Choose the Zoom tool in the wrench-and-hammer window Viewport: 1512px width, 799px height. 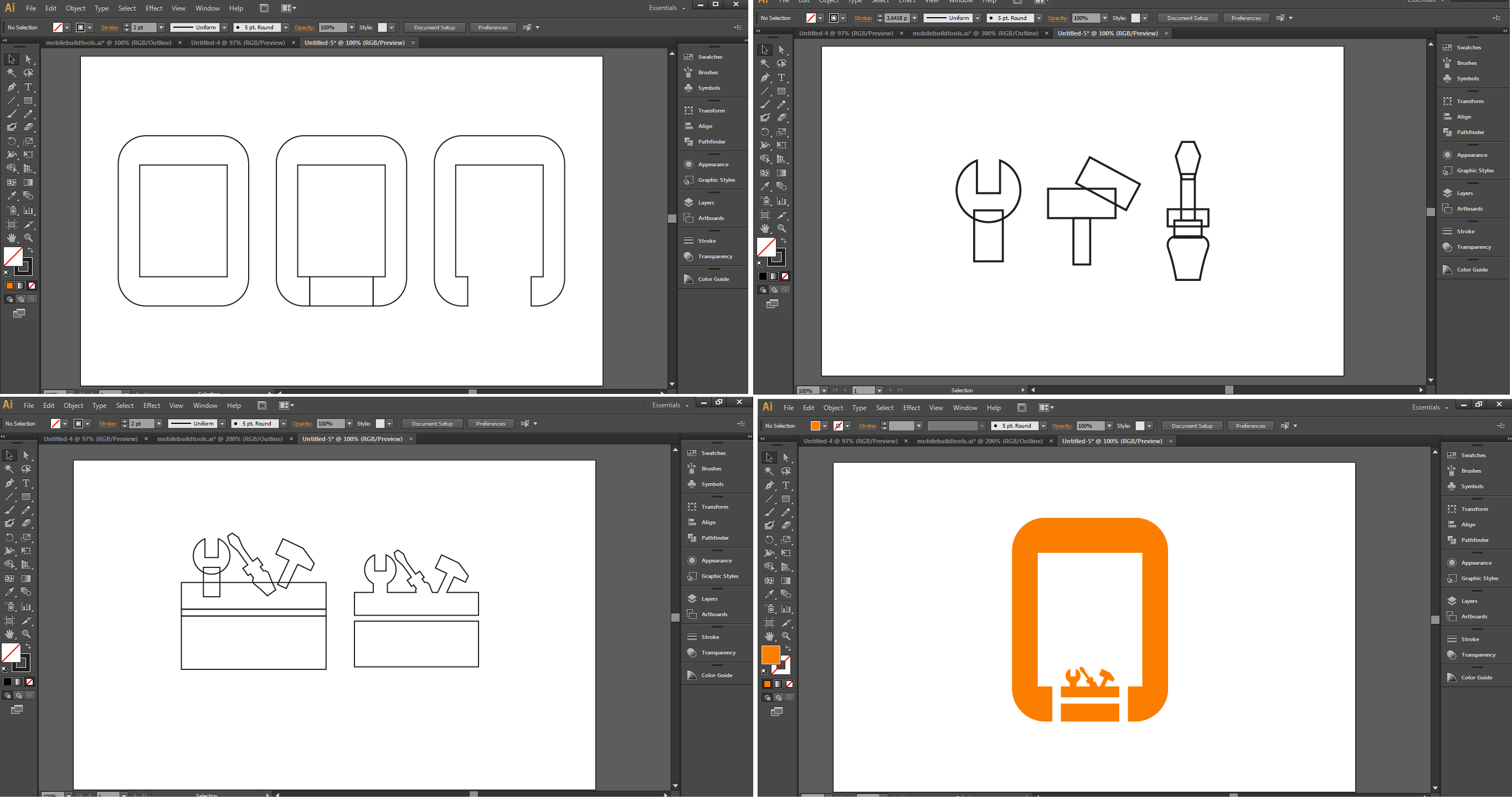(x=782, y=228)
